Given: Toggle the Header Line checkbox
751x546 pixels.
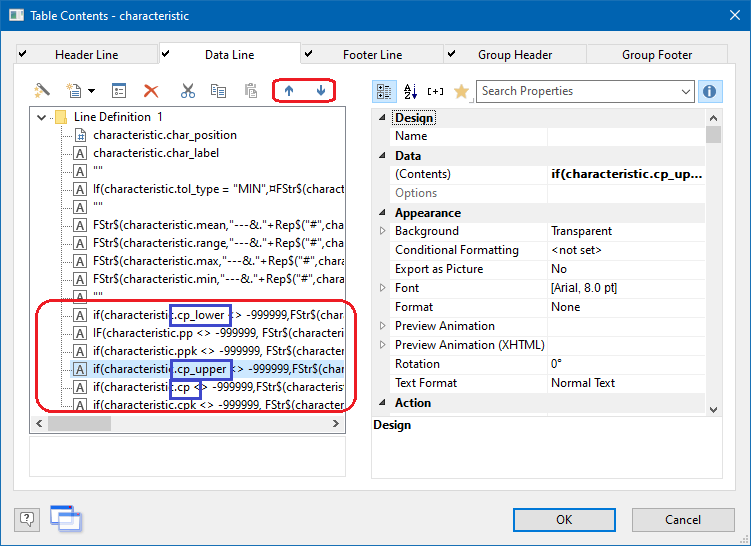Looking at the screenshot, I should pyautogui.click(x=23, y=54).
